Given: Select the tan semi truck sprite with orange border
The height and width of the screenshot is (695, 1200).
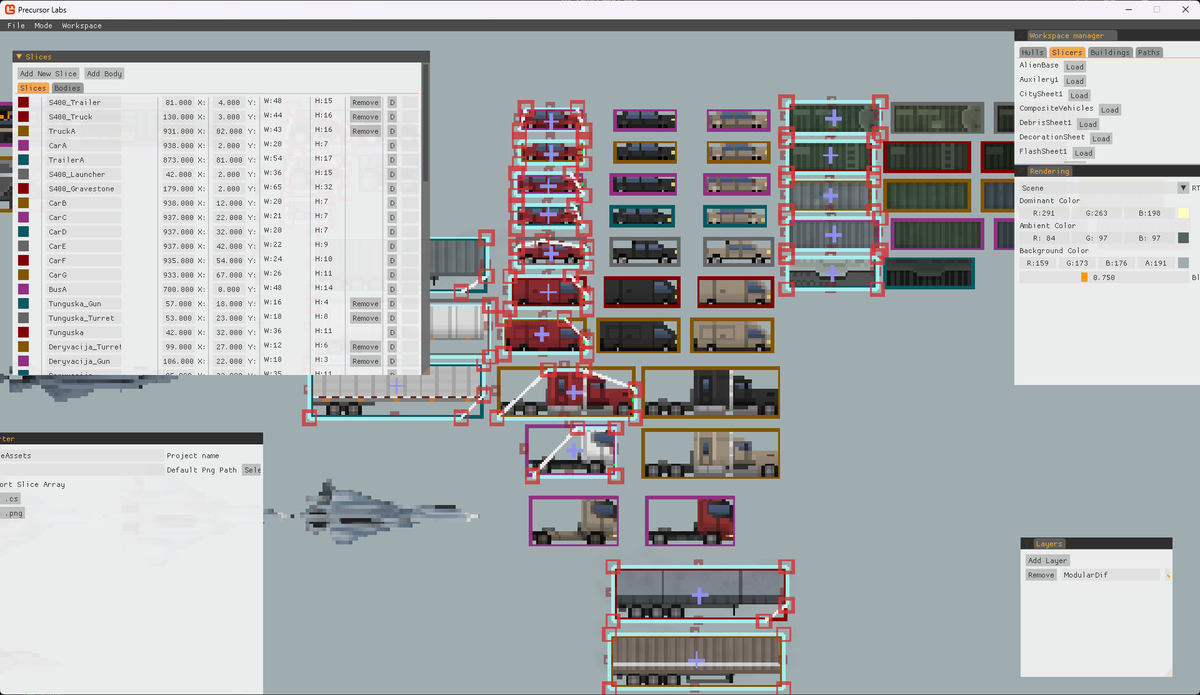Looking at the screenshot, I should click(710, 453).
